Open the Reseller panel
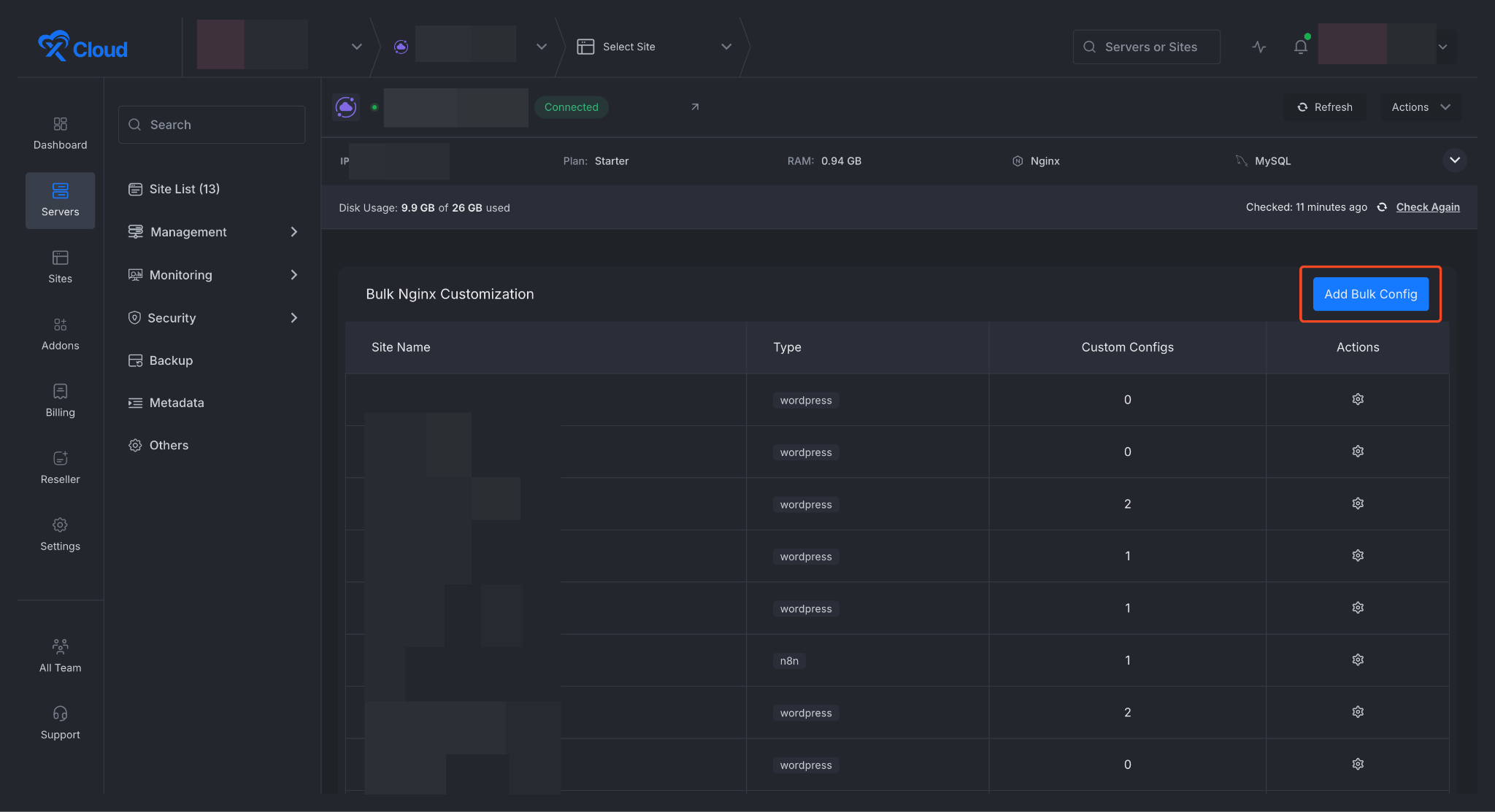 (60, 468)
